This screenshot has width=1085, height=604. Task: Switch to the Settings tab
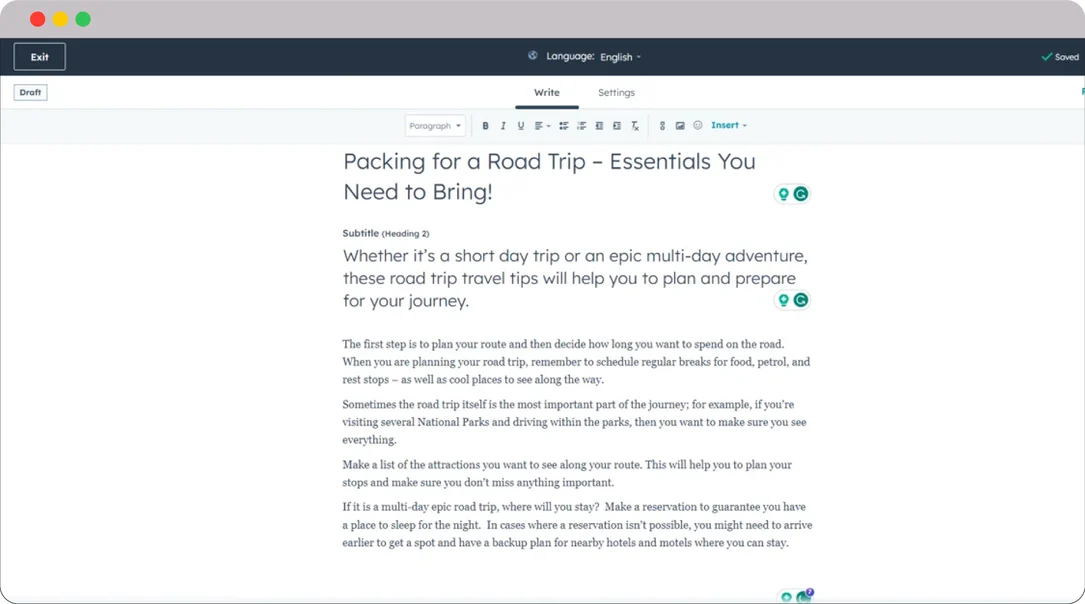point(616,93)
